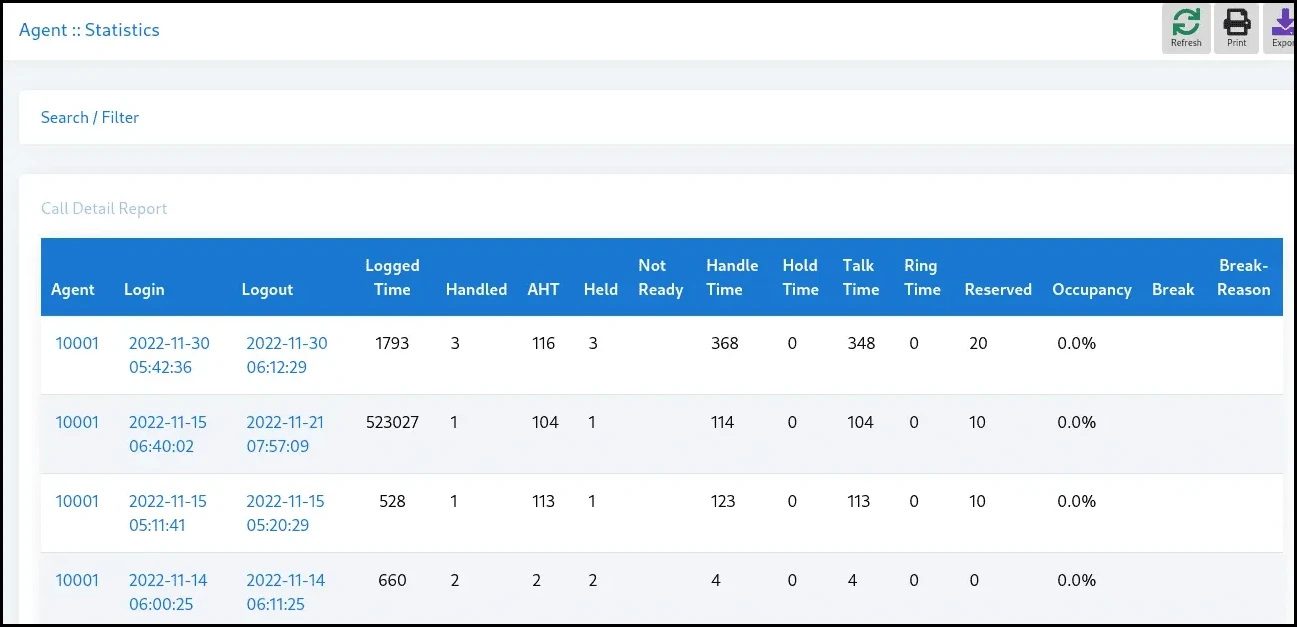Sort the table by the Agent column
1297x627 pixels.
[73, 289]
